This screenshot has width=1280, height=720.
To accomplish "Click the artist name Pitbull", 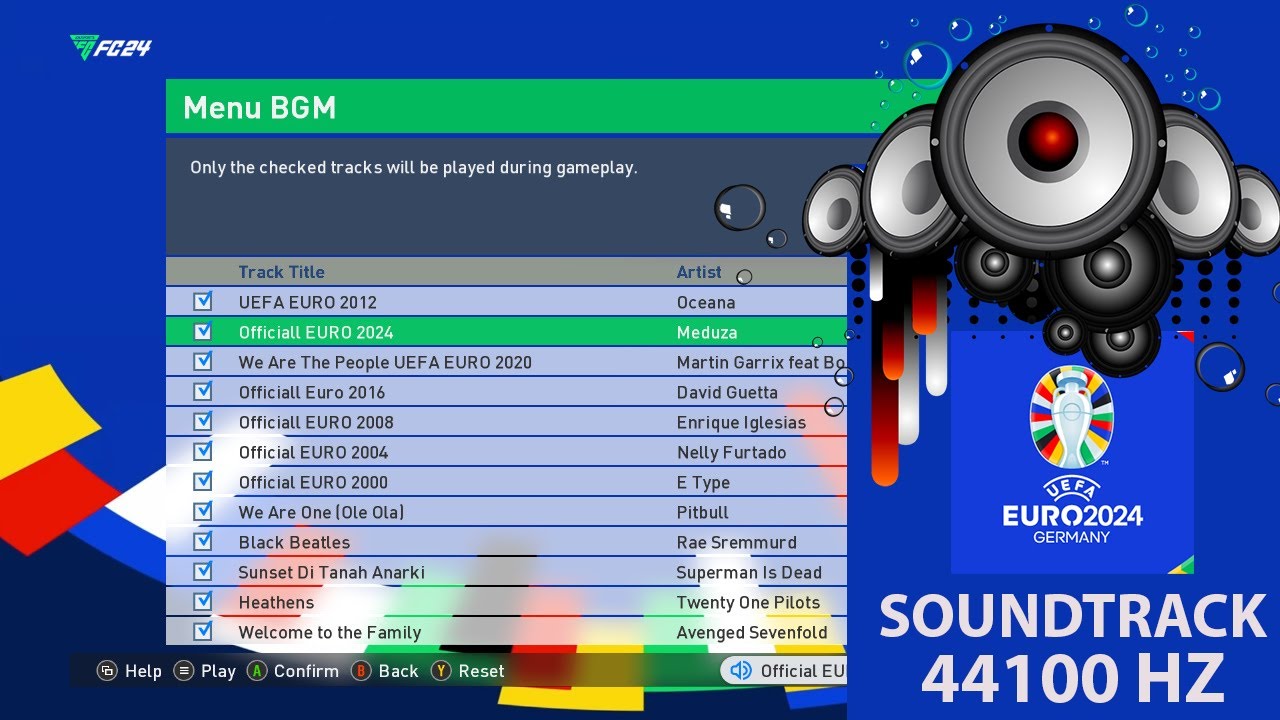I will pos(703,512).
